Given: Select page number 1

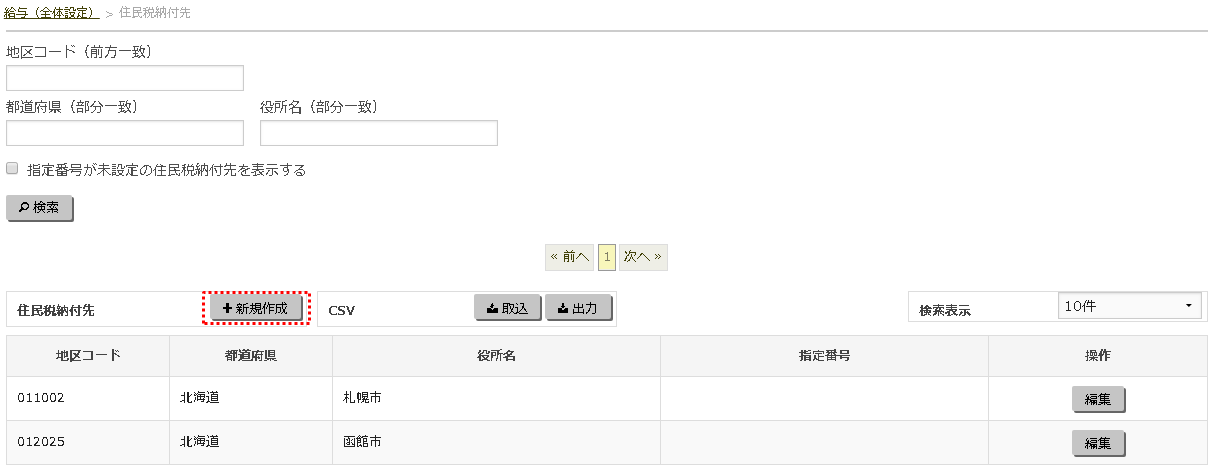Looking at the screenshot, I should (x=607, y=257).
